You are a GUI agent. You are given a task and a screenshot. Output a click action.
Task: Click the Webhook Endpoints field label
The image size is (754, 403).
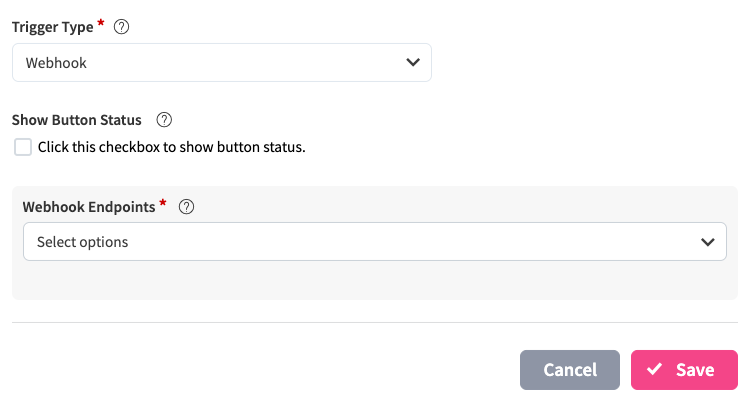(89, 207)
